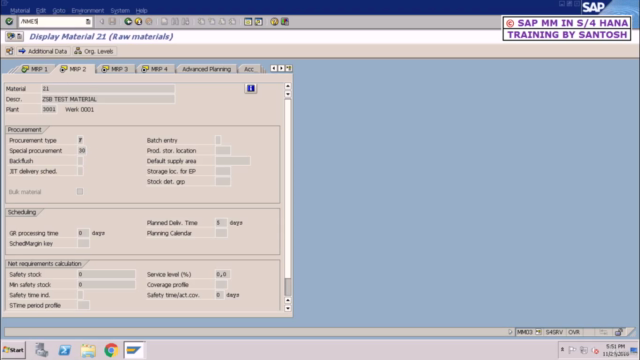Image resolution: width=640 pixels, height=360 pixels.
Task: Click the Print icon in toolbar
Action: (164, 22)
